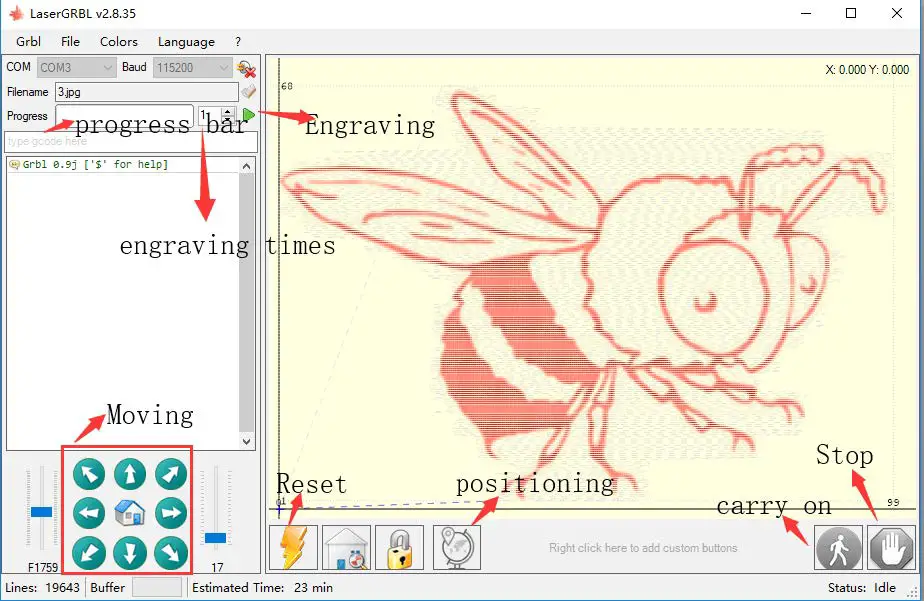Viewport: 924px width, 601px height.
Task: Open the Language menu
Action: point(186,42)
